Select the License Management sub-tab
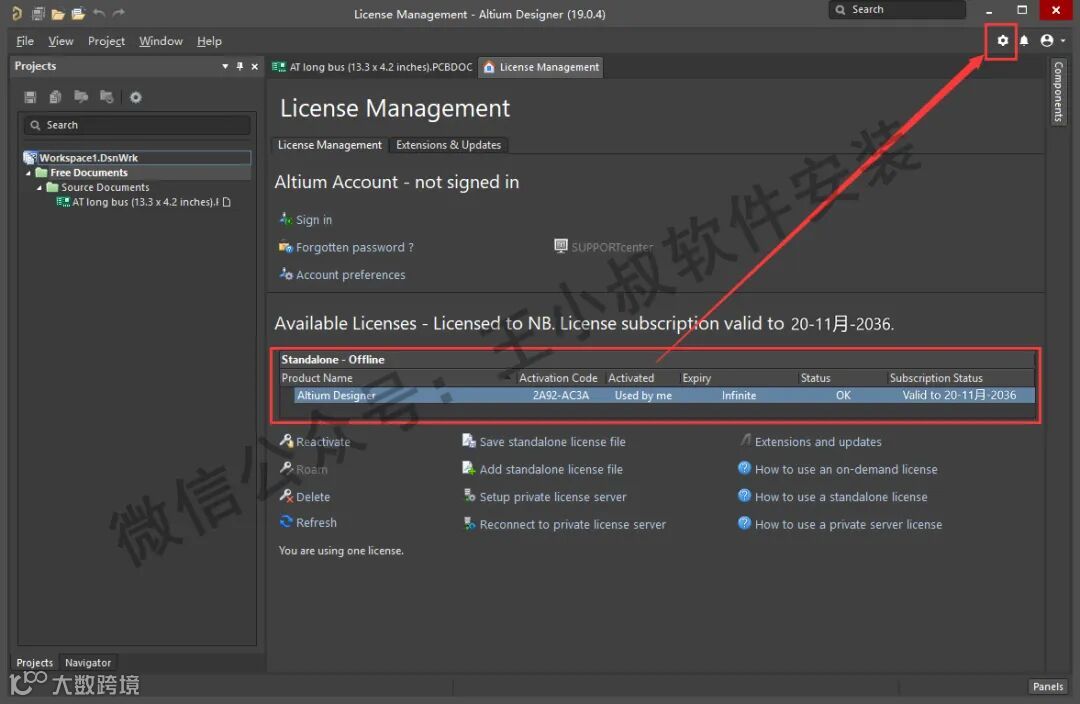 pyautogui.click(x=329, y=145)
